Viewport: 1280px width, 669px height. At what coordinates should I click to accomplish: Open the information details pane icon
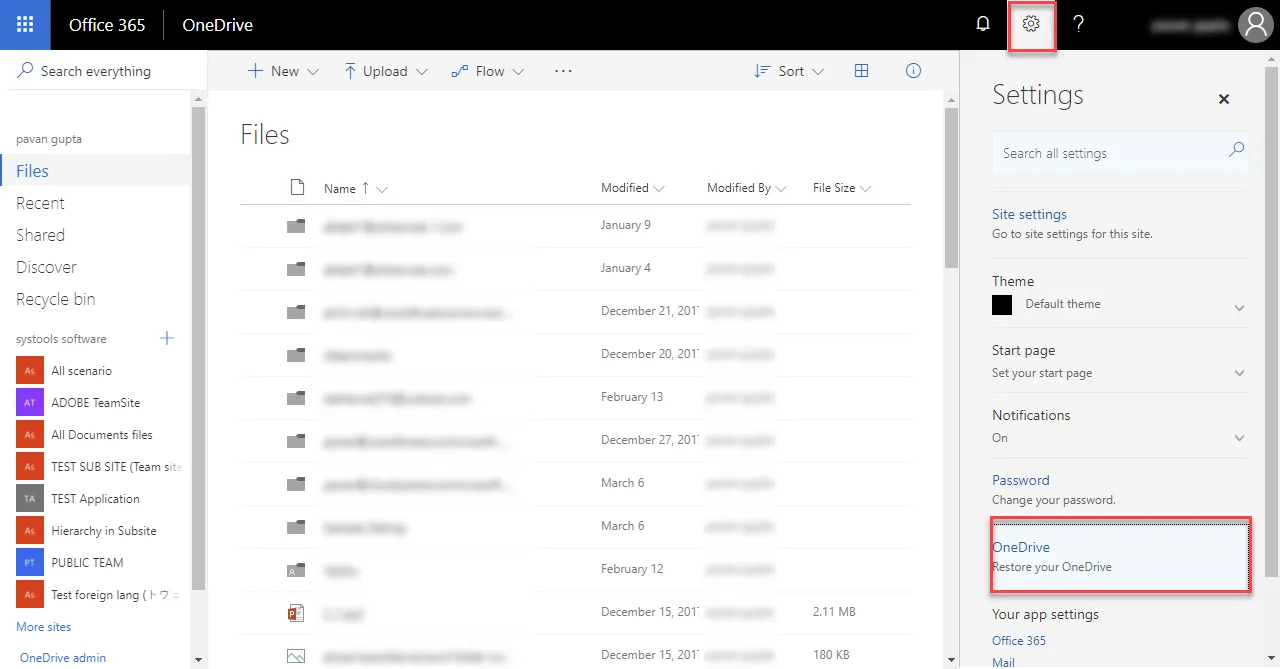coord(912,71)
